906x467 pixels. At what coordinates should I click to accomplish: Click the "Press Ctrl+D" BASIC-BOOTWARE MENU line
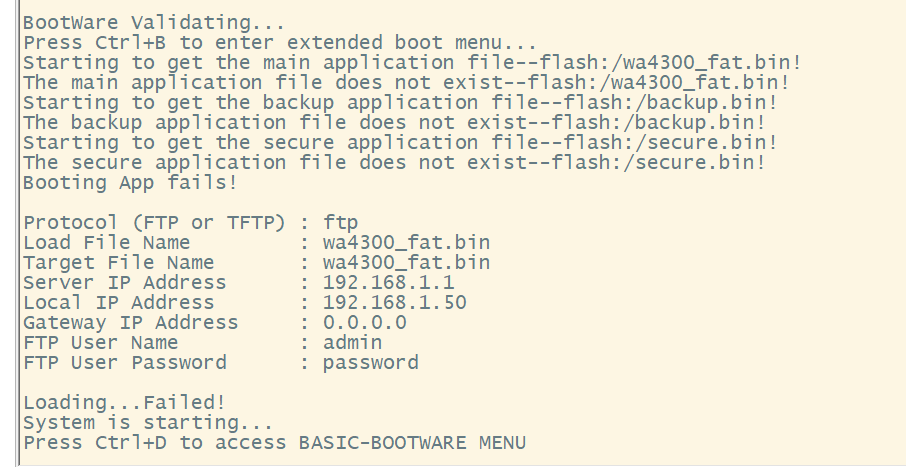click(x=274, y=442)
